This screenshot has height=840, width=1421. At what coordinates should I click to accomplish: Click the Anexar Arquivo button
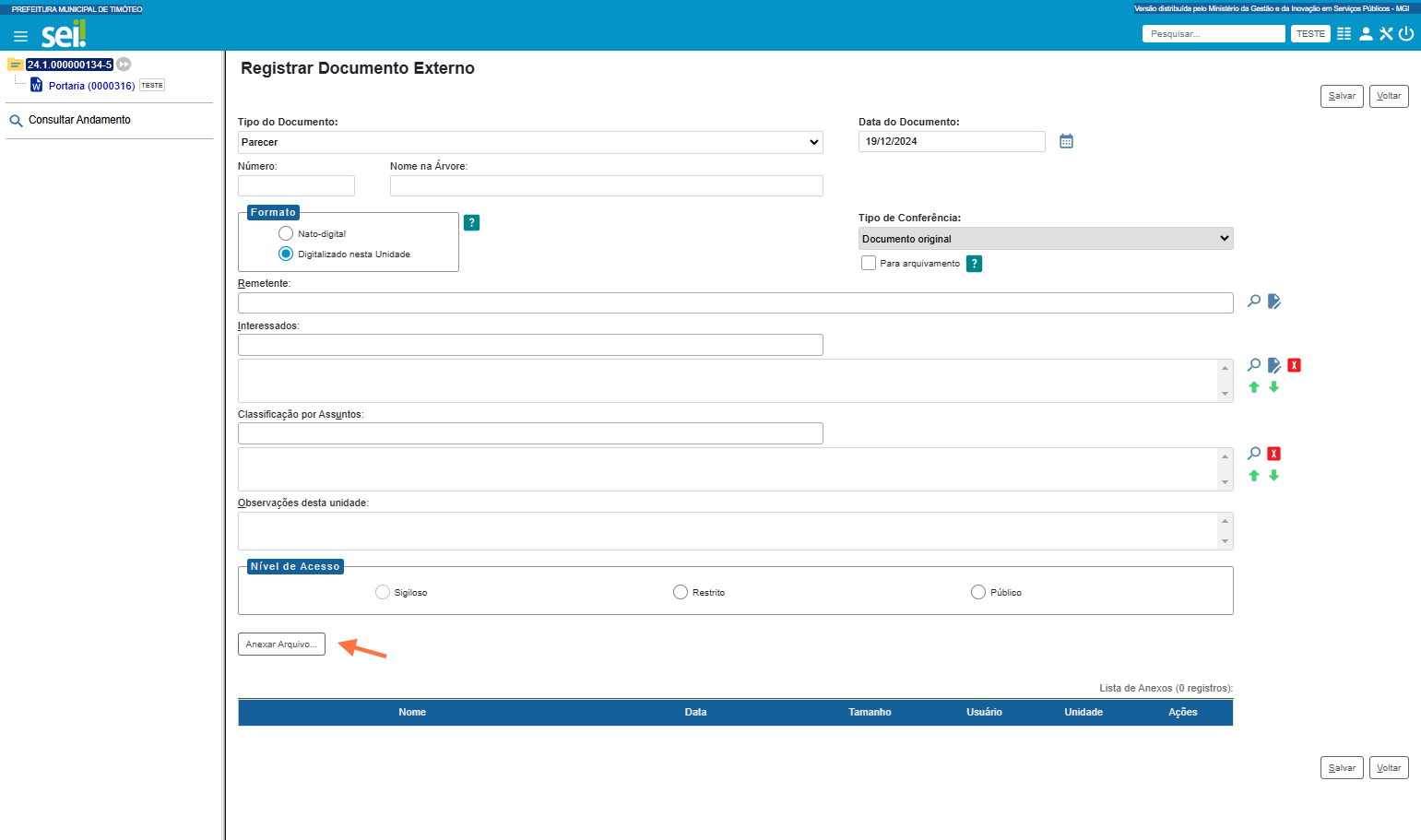point(281,644)
